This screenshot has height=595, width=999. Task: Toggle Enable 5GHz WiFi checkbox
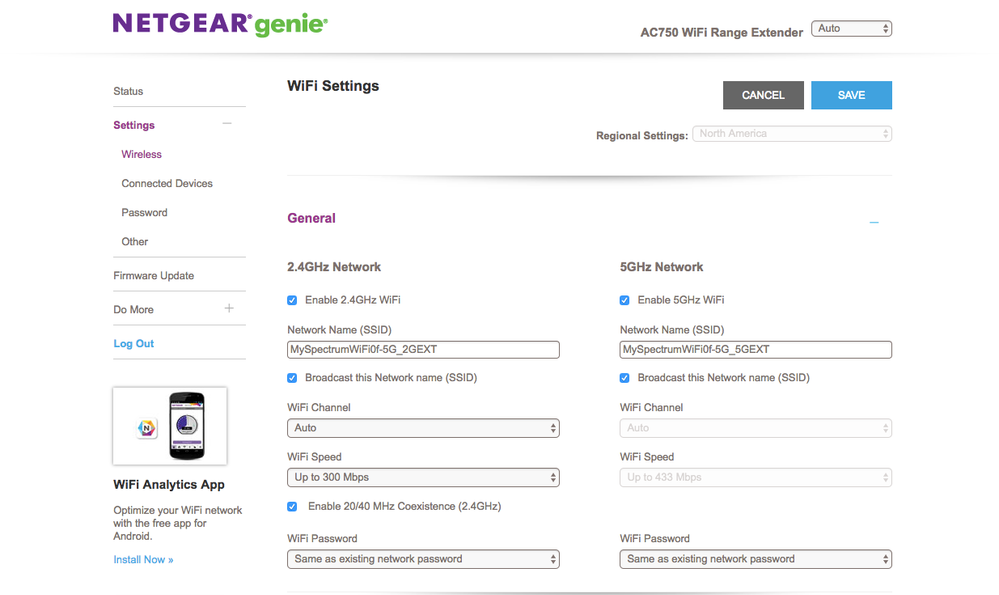coord(625,300)
